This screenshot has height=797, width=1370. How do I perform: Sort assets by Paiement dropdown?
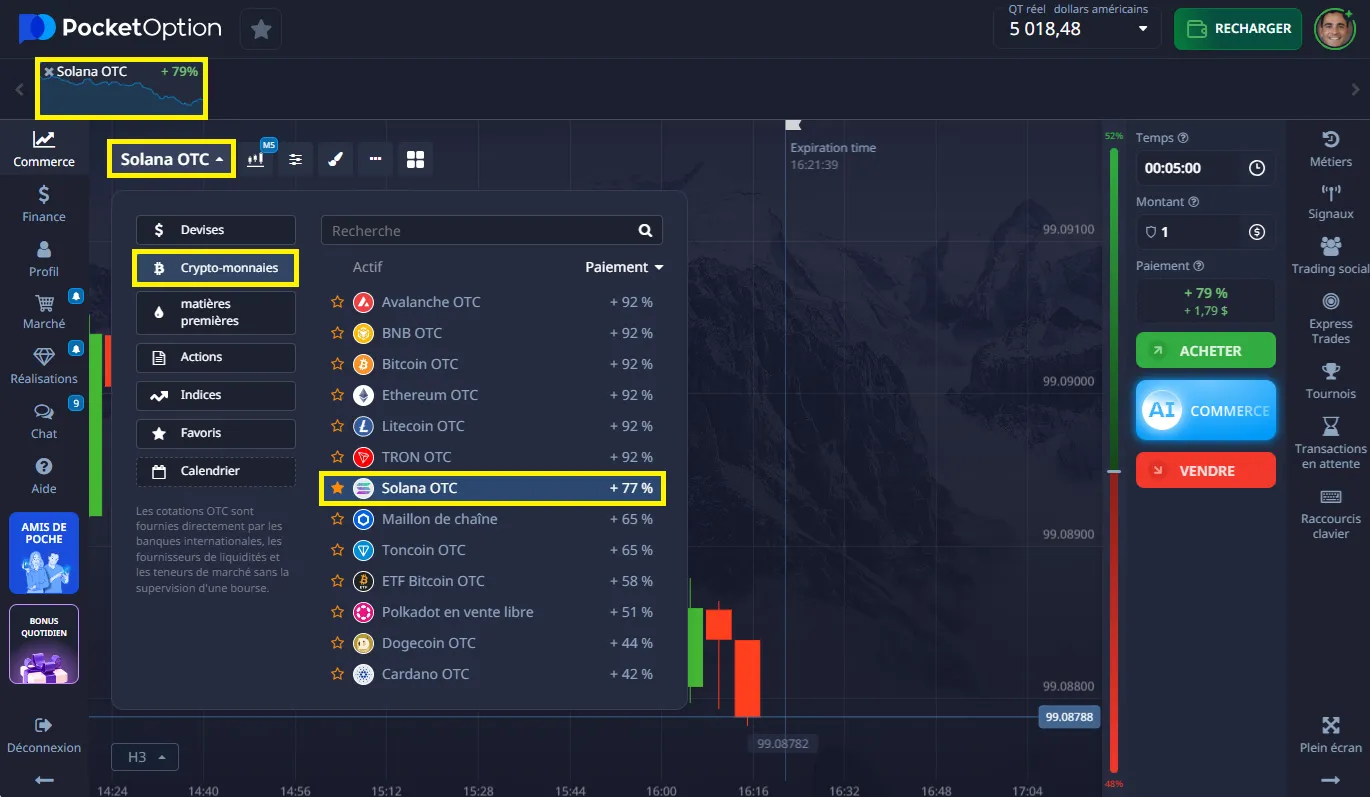tap(624, 267)
